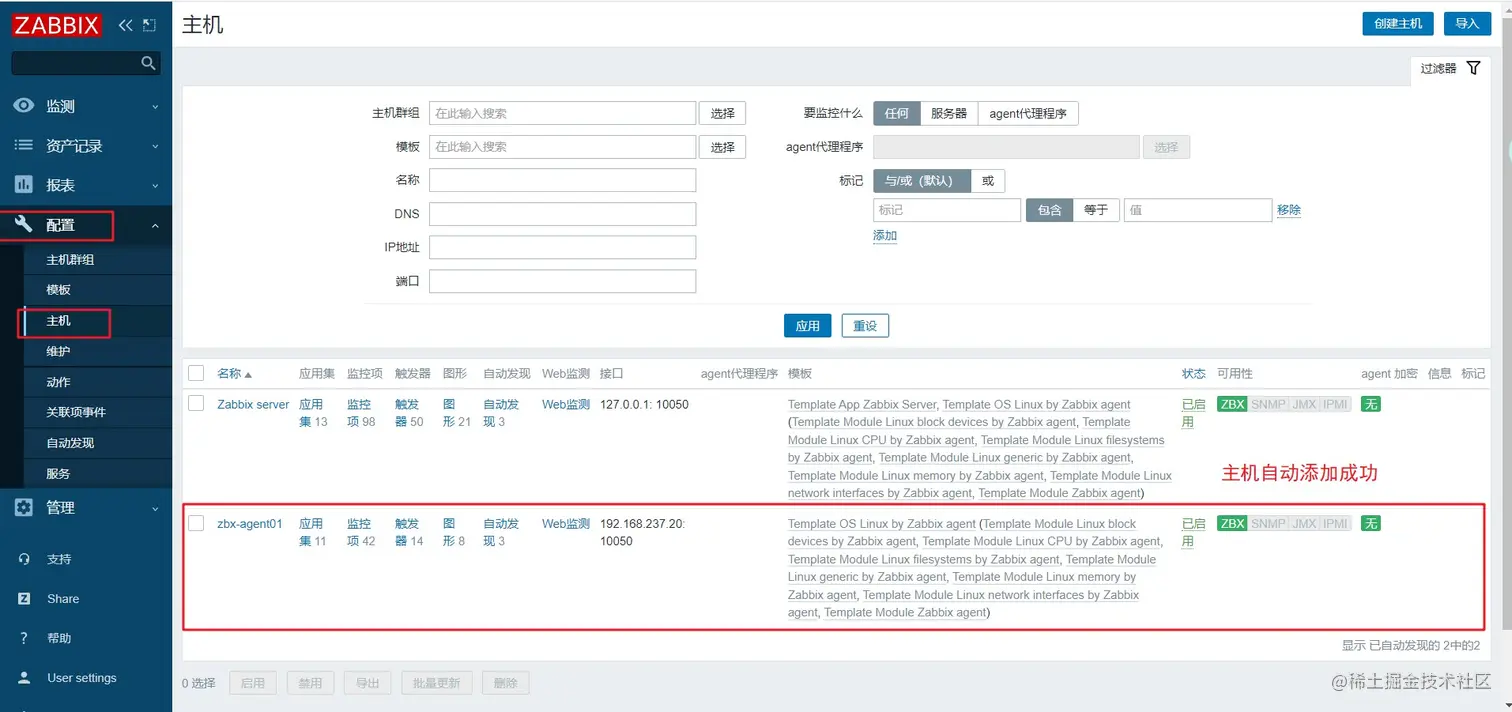Click the sidebar hide toggle icon
The image size is (1512, 712).
coord(149,25)
